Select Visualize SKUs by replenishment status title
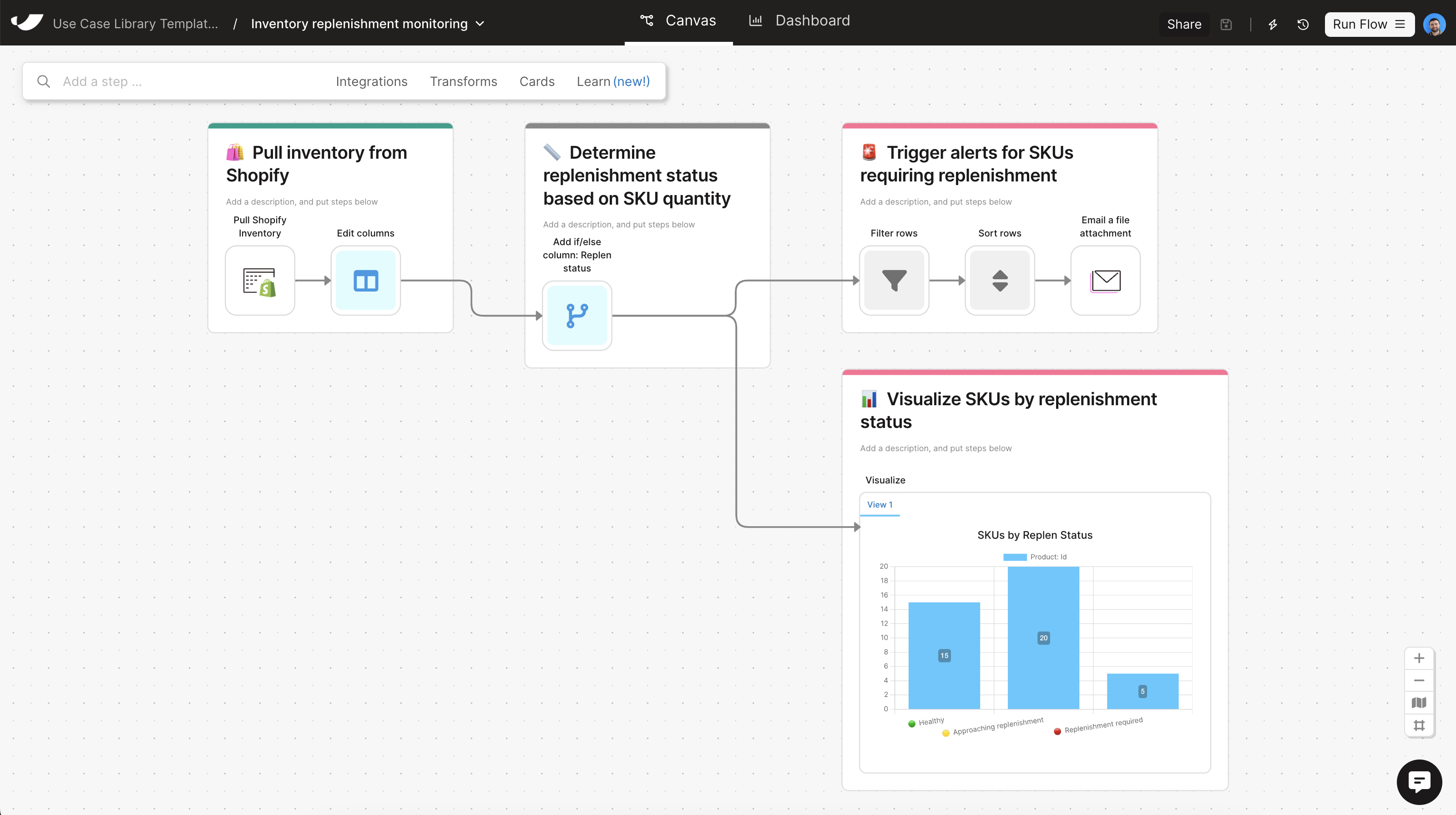The width and height of the screenshot is (1456, 815). [x=1008, y=410]
